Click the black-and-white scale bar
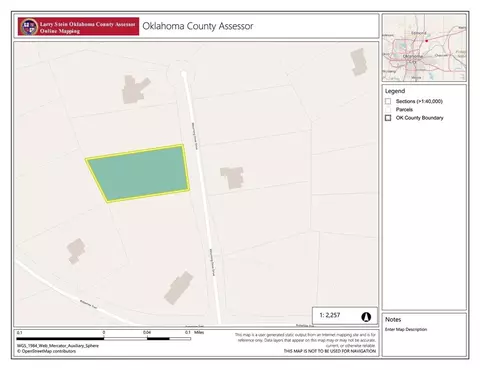 click(104, 339)
